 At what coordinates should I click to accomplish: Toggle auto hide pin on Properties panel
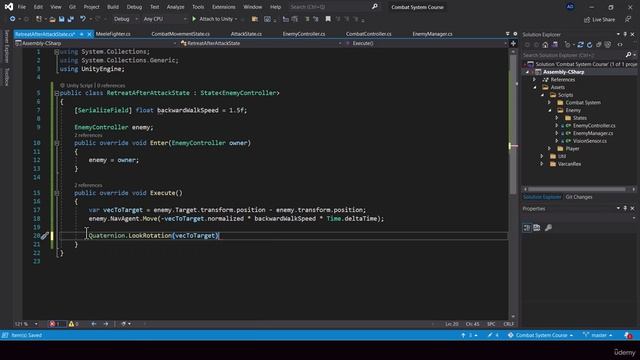pyautogui.click(x=625, y=209)
